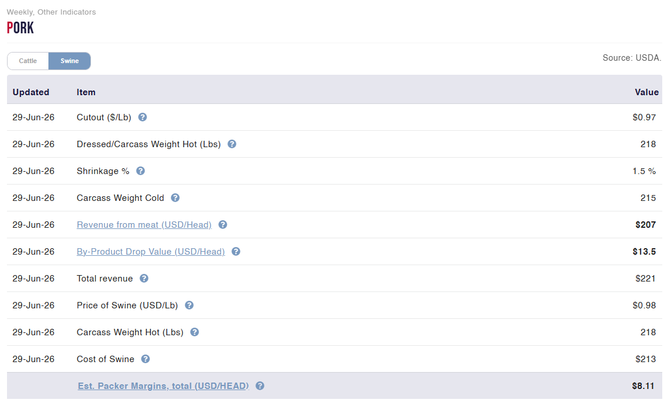This screenshot has width=664, height=403.
Task: Click help icon beside Dressed/Carcass Weight Hot
Action: coord(232,144)
